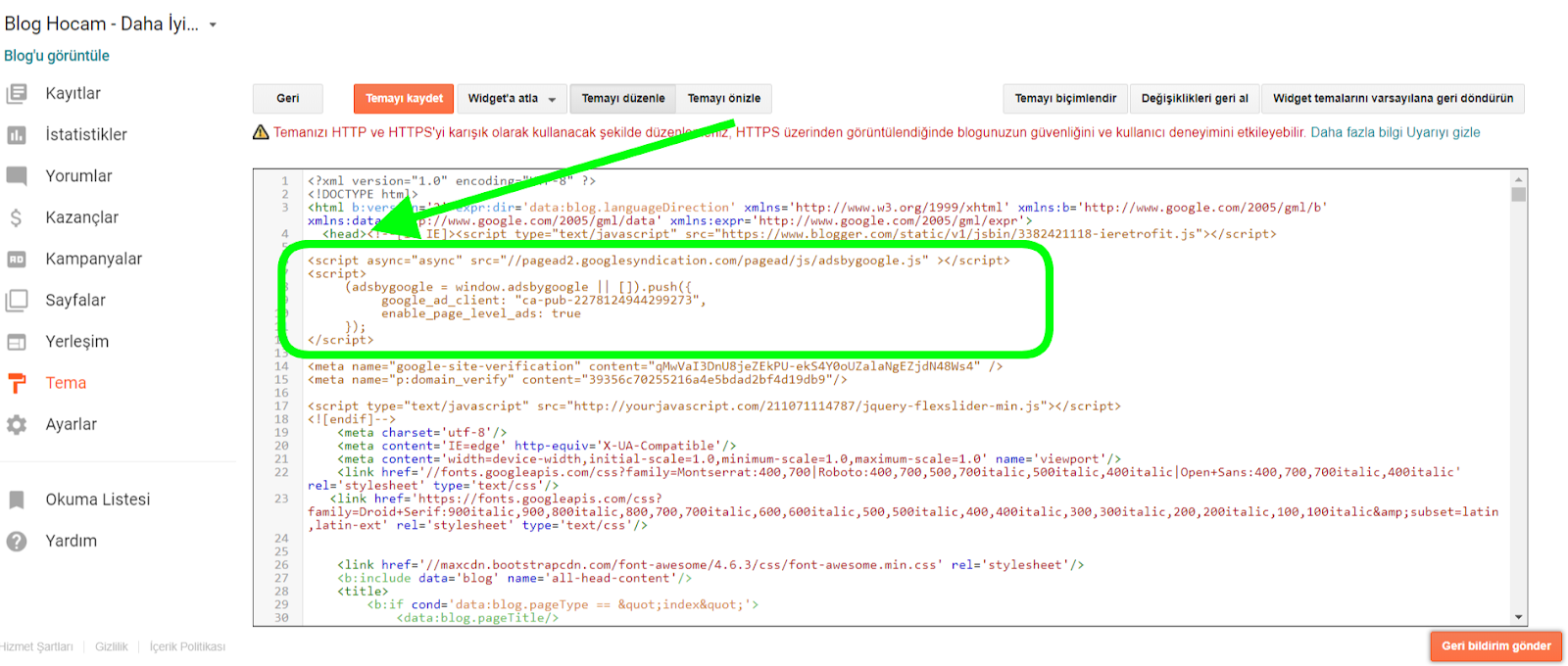Click the data:blog.pageTitle line
Viewport: 1568px width, 666px height.
(x=477, y=617)
